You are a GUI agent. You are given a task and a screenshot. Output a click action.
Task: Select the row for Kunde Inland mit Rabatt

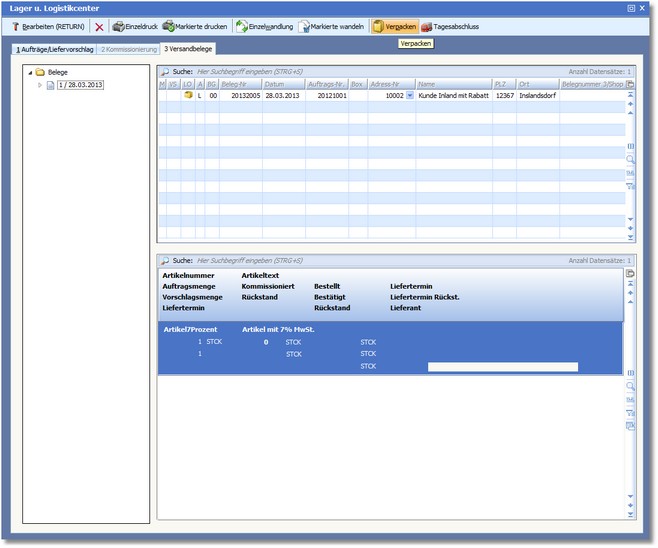point(452,96)
